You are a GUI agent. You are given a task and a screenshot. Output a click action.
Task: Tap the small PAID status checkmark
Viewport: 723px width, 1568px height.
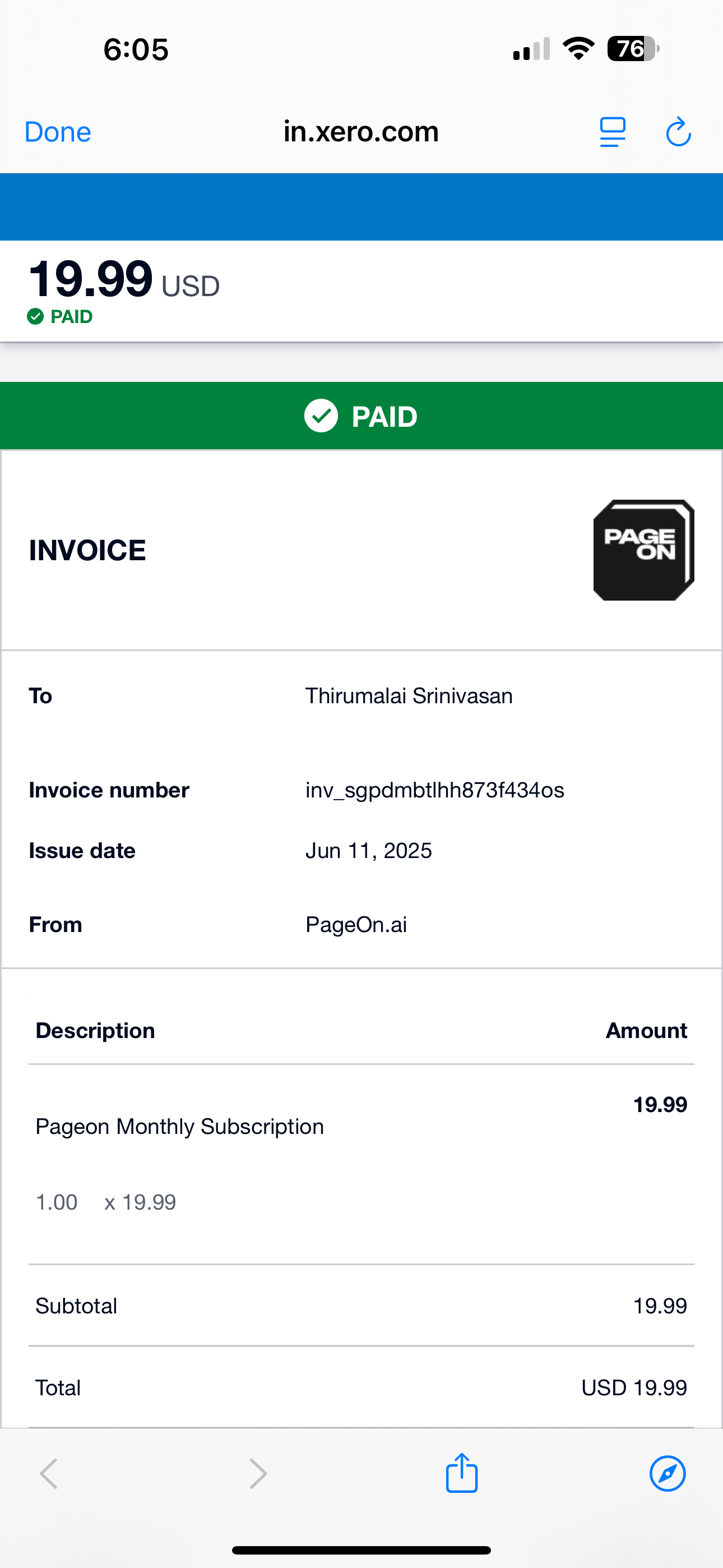coord(35,316)
